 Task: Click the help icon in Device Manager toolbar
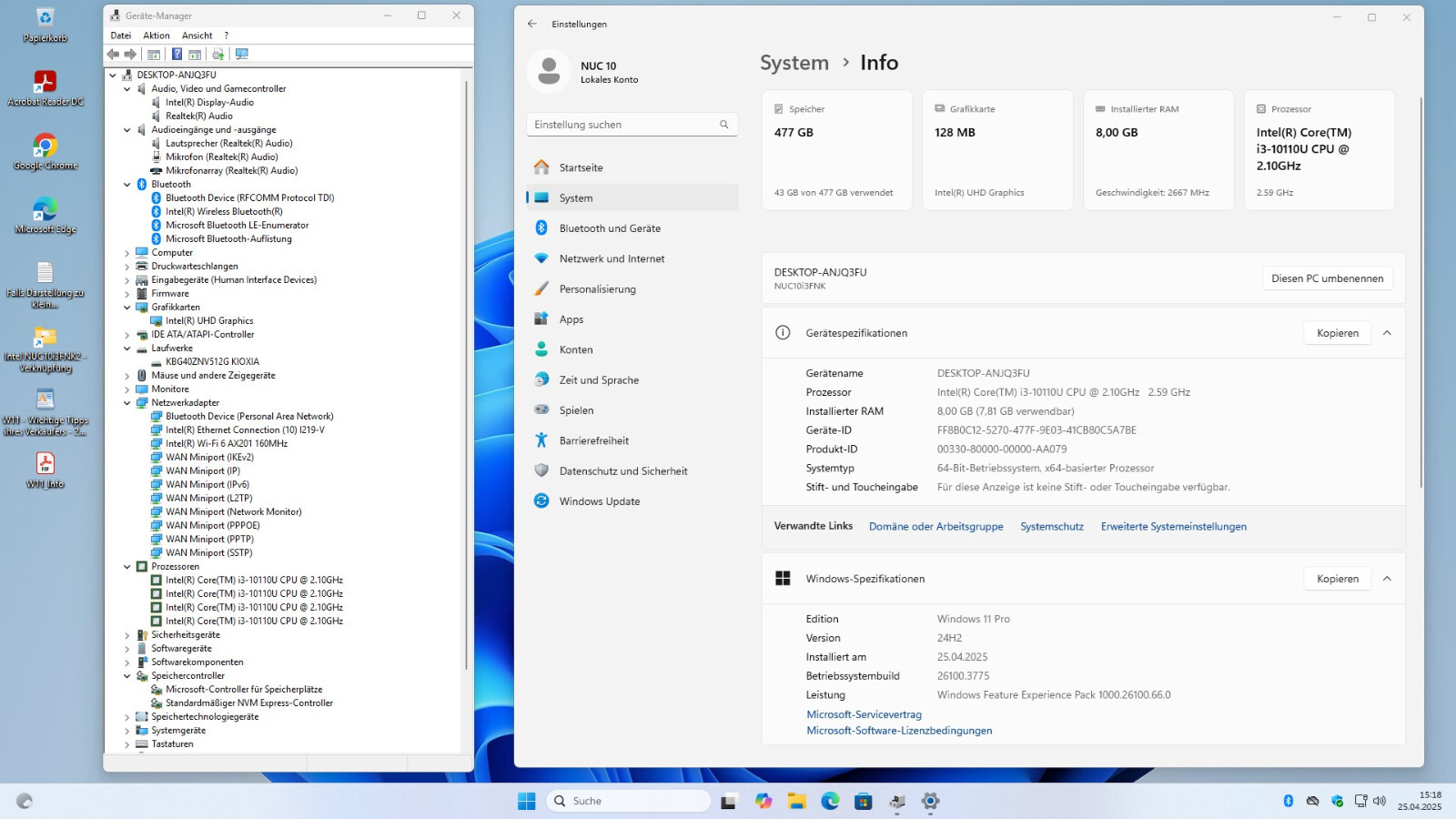(x=177, y=55)
